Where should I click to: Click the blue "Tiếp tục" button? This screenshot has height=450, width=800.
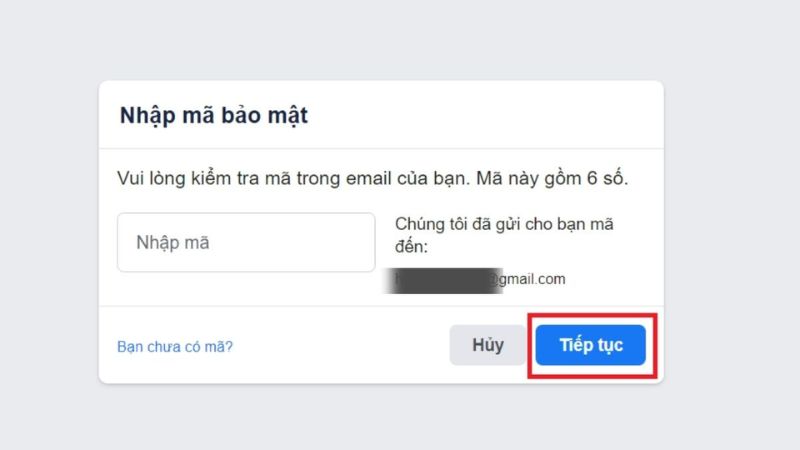click(x=591, y=346)
